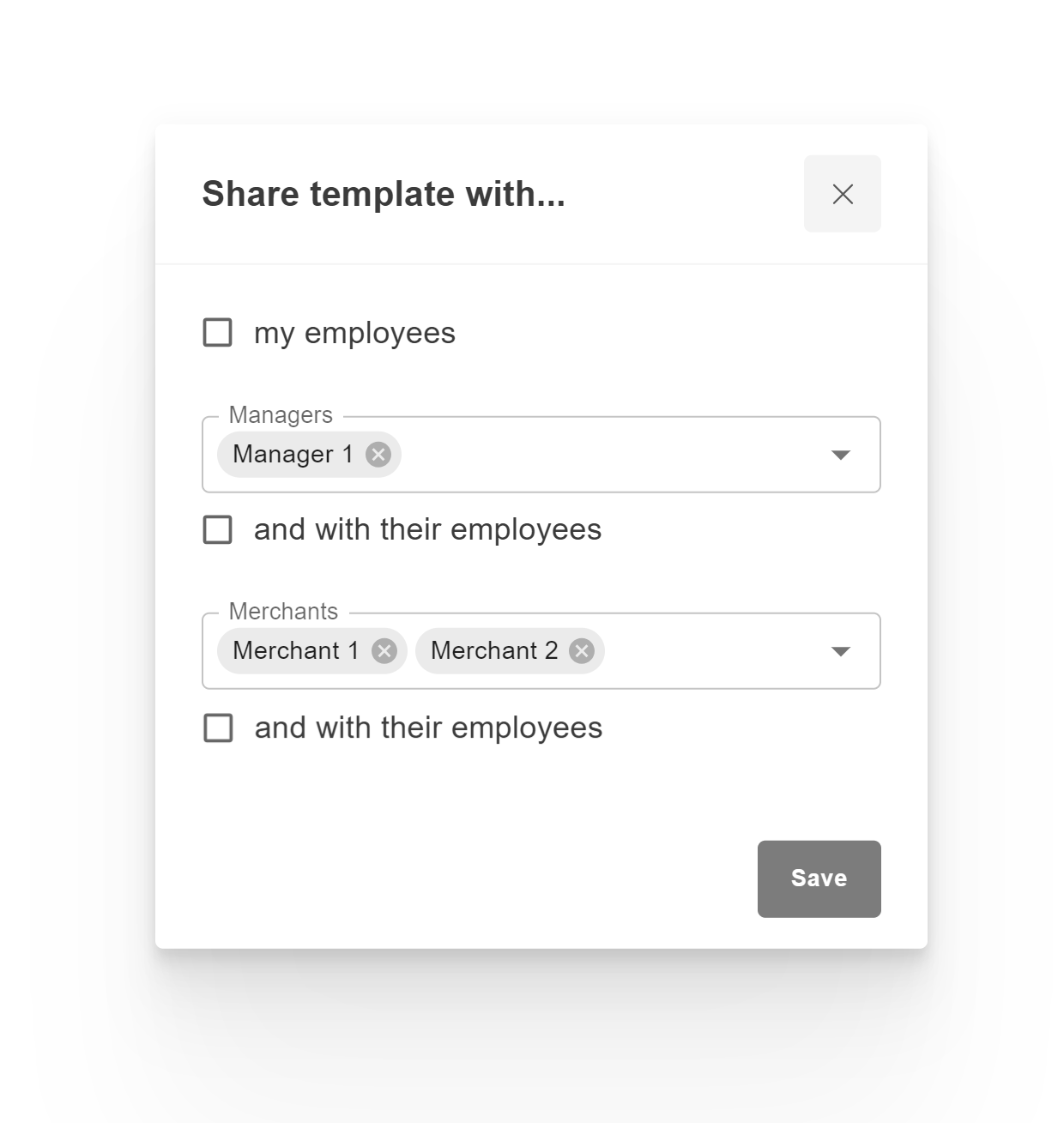Focus the Merchants field's empty area
The width and height of the screenshot is (1064, 1123).
(x=712, y=651)
